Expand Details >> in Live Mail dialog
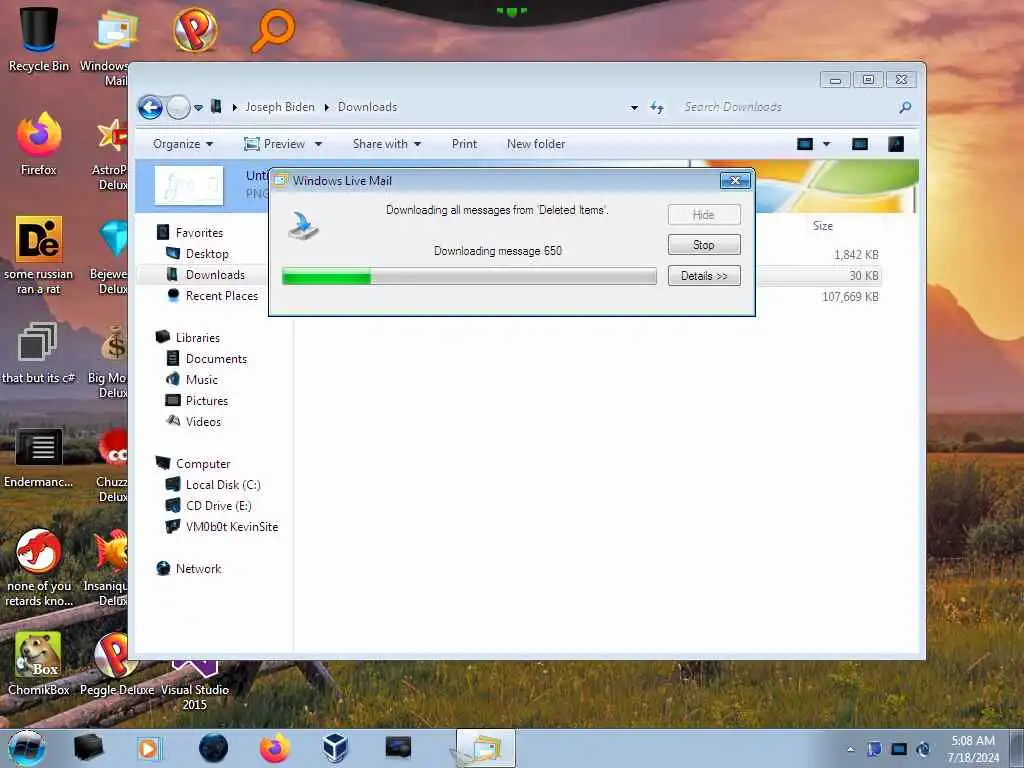The width and height of the screenshot is (1024, 768). 704,276
